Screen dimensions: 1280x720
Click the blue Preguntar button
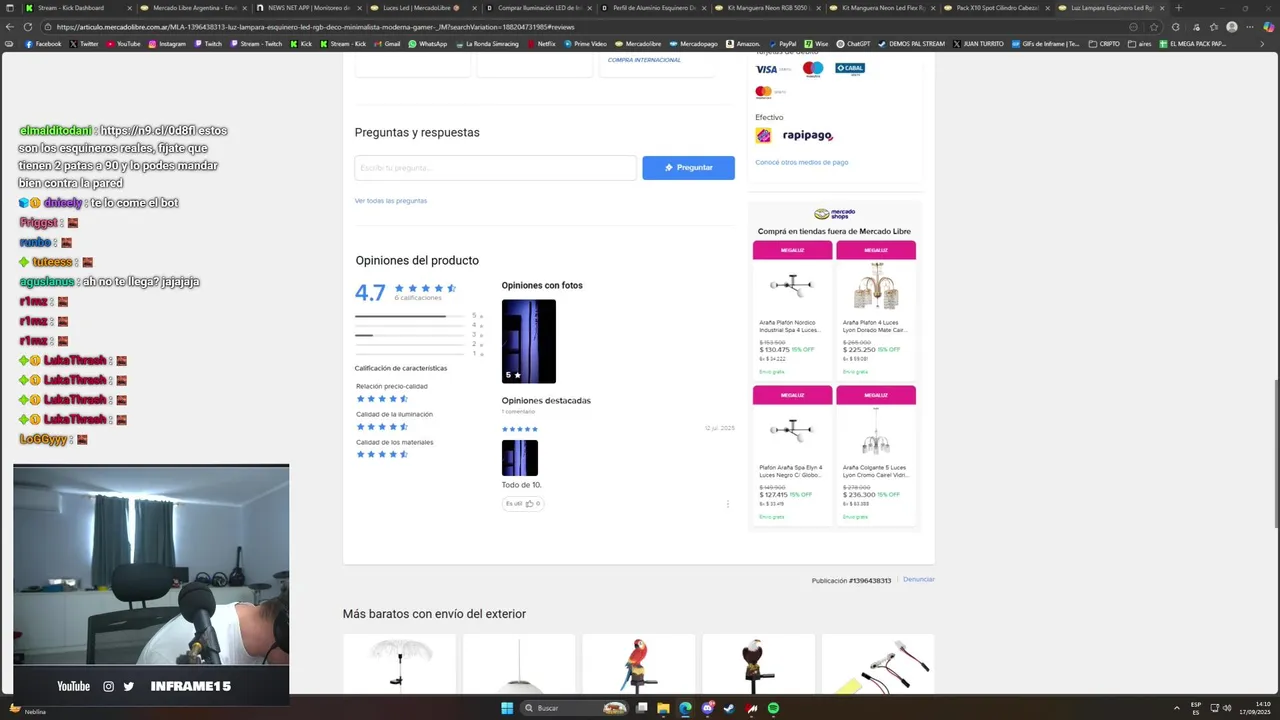coord(688,168)
